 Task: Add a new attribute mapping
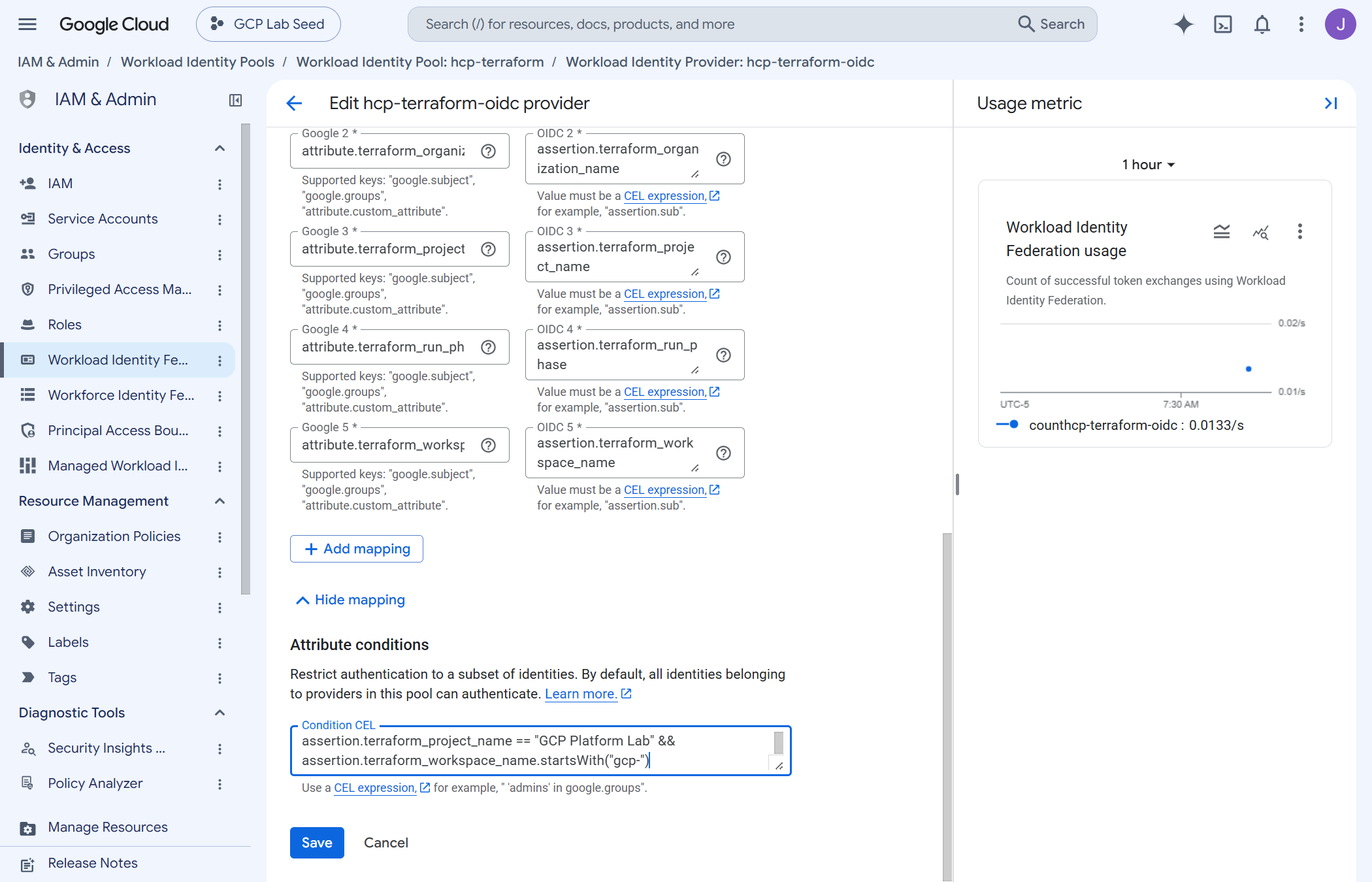coord(357,549)
